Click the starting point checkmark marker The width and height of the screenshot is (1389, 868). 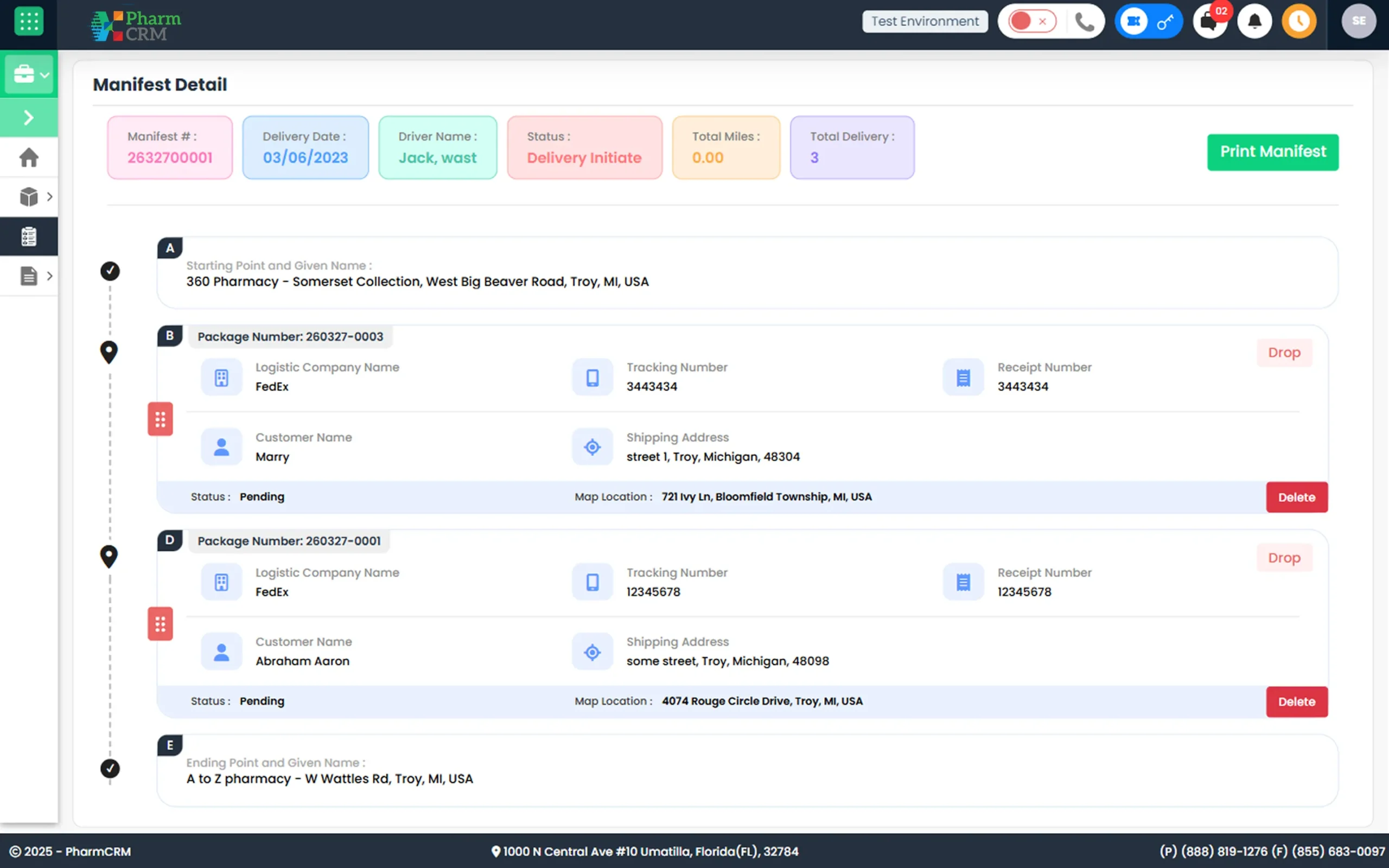110,270
